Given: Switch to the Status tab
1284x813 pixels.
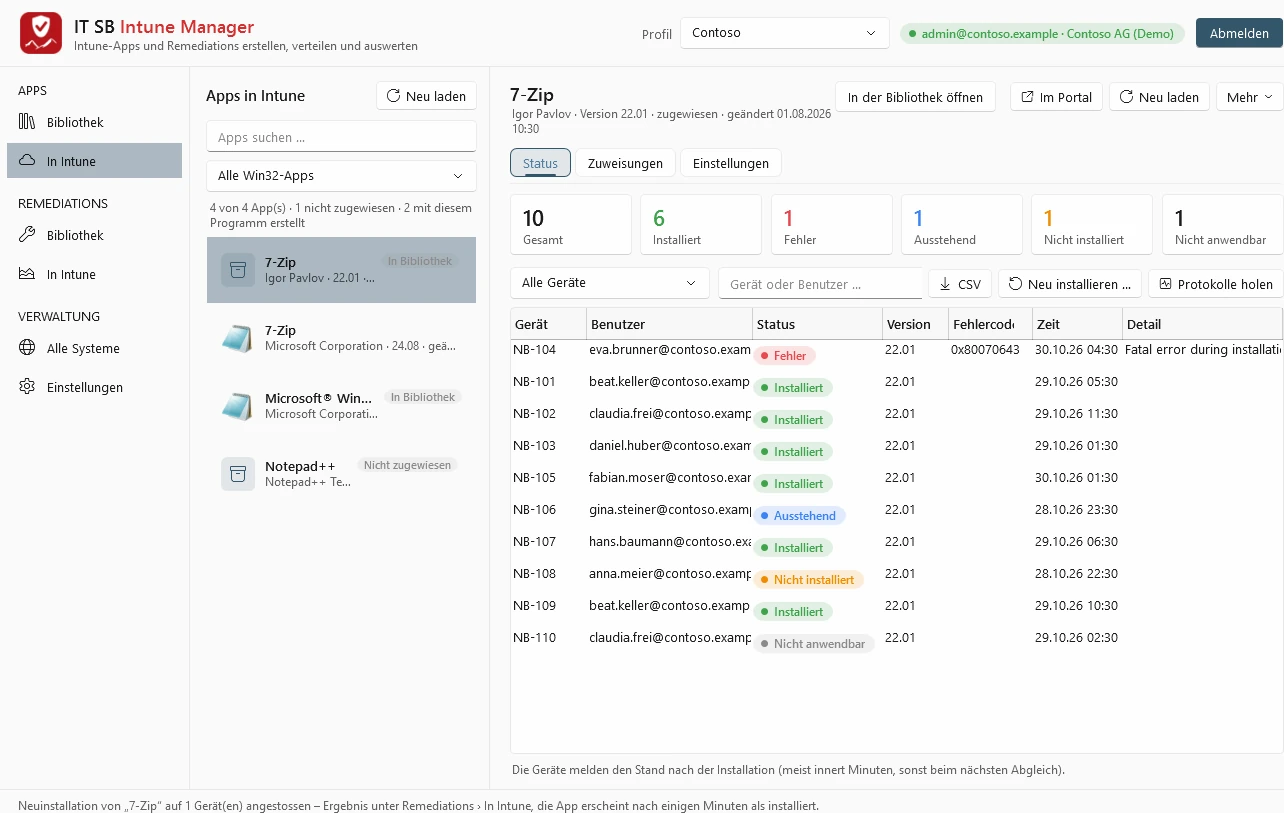Looking at the screenshot, I should click(540, 163).
